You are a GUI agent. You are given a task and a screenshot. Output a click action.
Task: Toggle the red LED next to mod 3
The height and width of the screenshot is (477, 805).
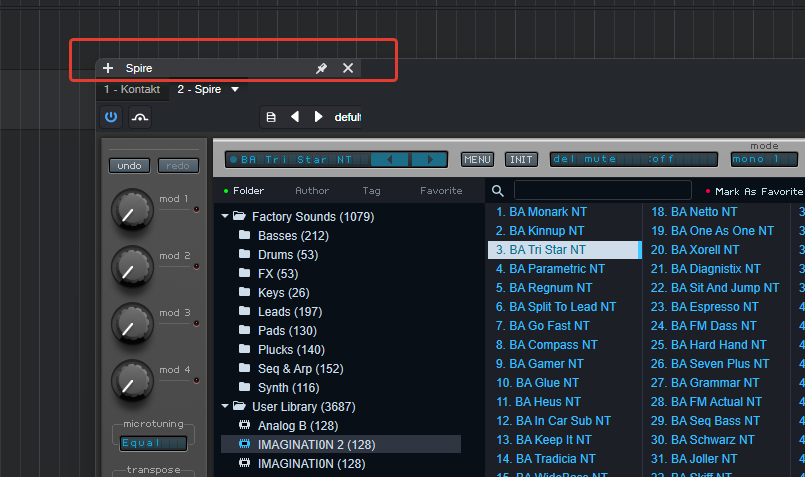[x=196, y=323]
